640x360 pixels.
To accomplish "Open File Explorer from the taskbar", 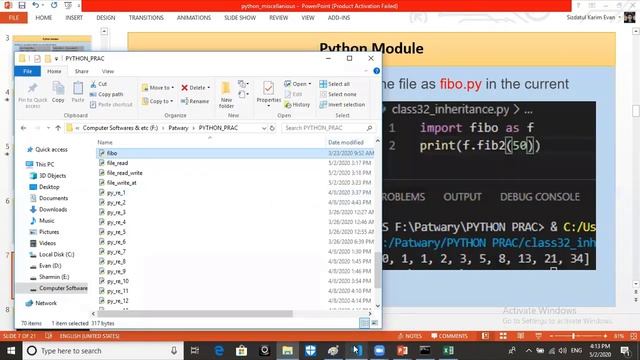I will pyautogui.click(x=287, y=351).
